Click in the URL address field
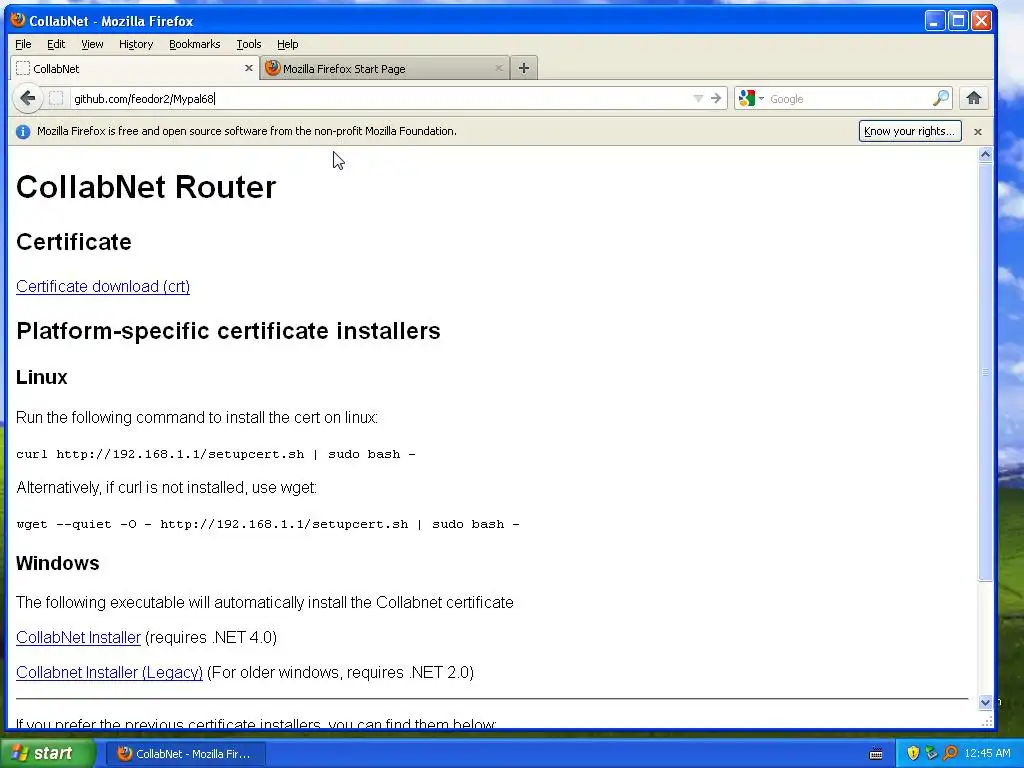Screen dimensions: 1024x768 379,99
